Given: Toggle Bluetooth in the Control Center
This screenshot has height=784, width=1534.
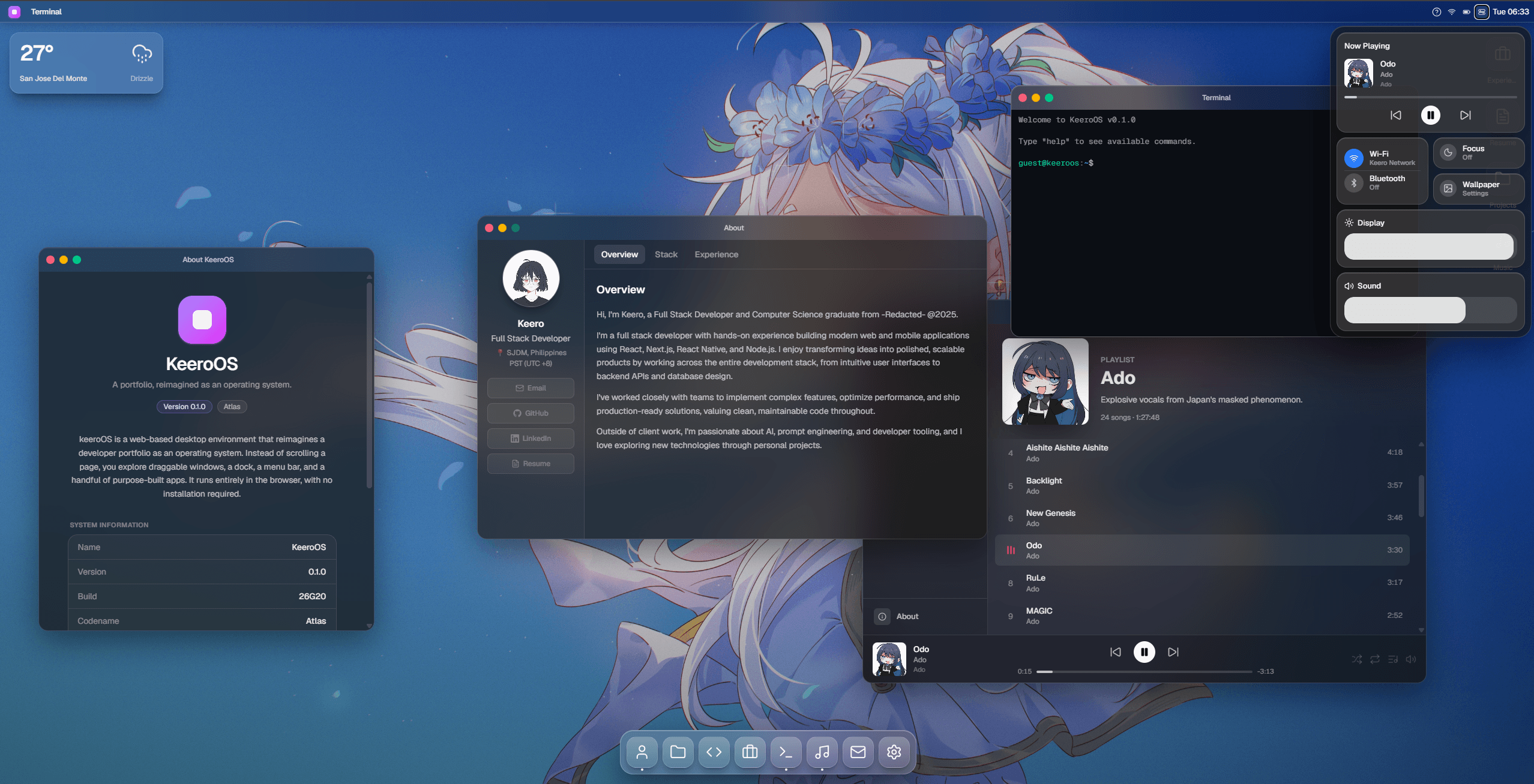Looking at the screenshot, I should click(1353, 183).
